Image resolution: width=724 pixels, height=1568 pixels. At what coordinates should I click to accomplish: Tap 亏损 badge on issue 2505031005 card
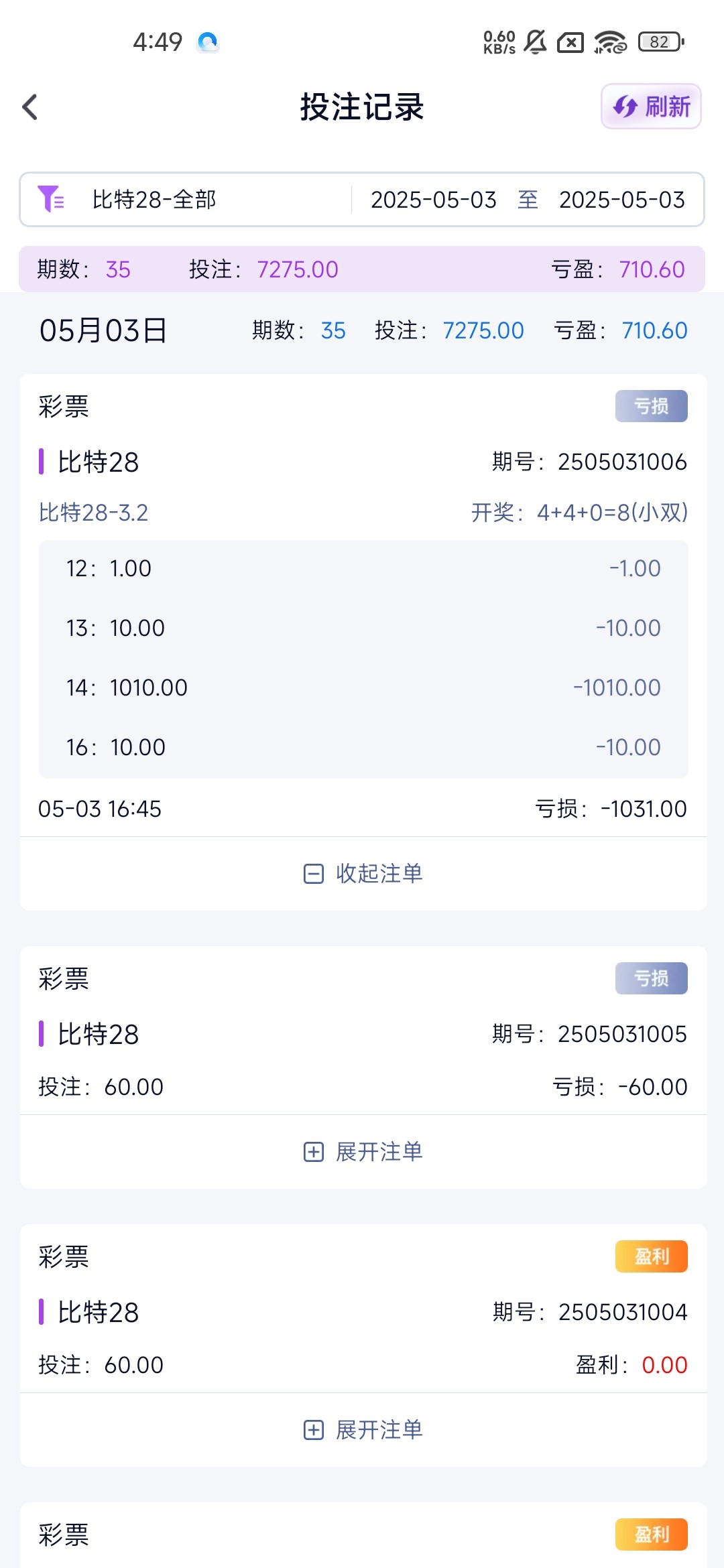click(651, 978)
